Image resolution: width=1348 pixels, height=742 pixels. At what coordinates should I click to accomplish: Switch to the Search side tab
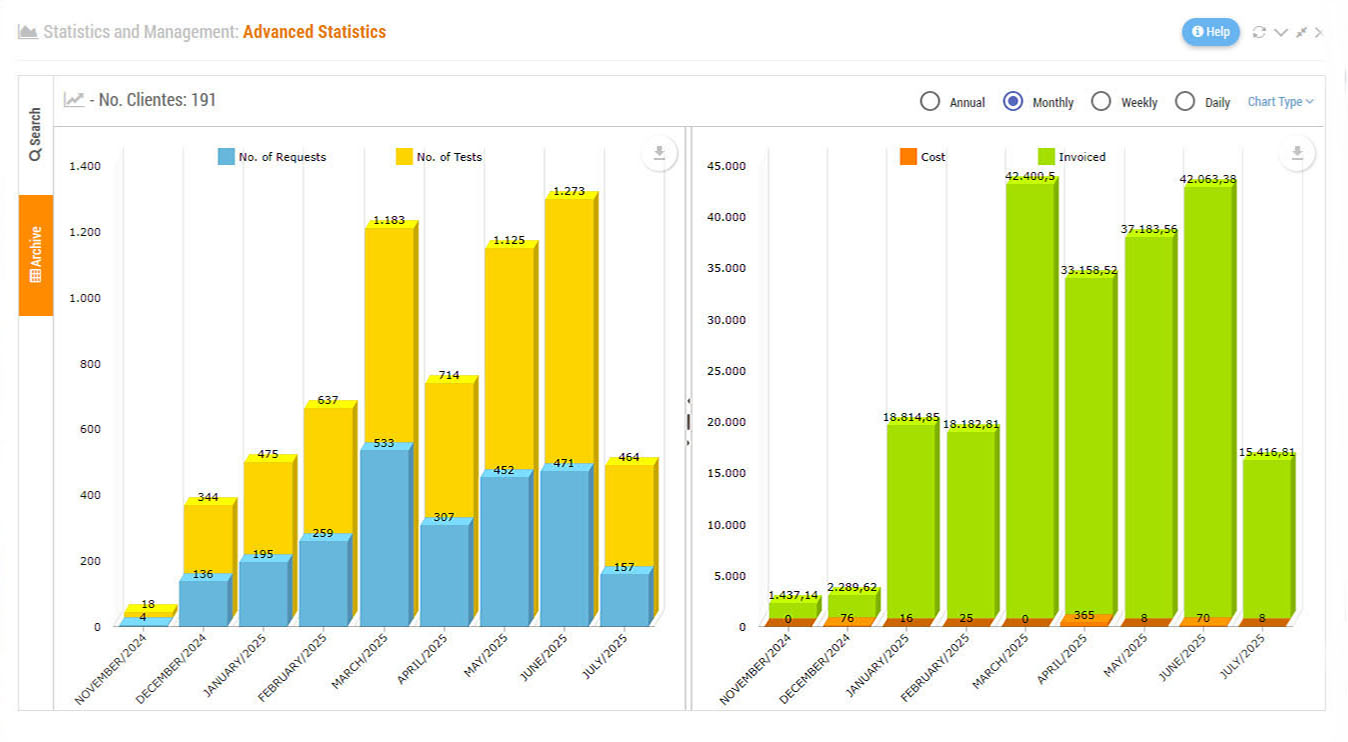pyautogui.click(x=36, y=135)
